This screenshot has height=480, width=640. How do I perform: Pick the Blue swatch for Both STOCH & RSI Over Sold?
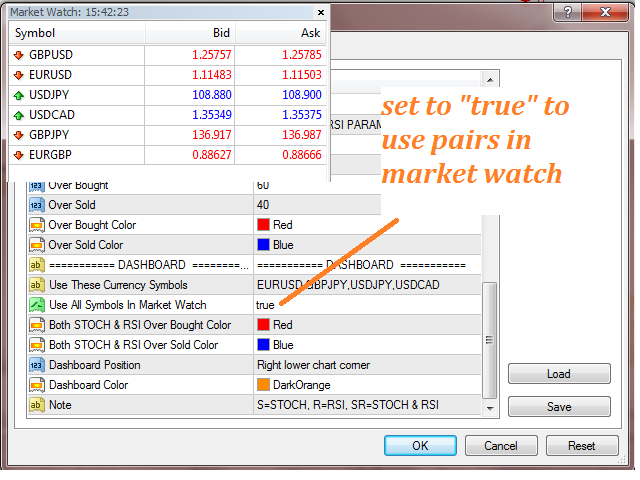(x=263, y=345)
